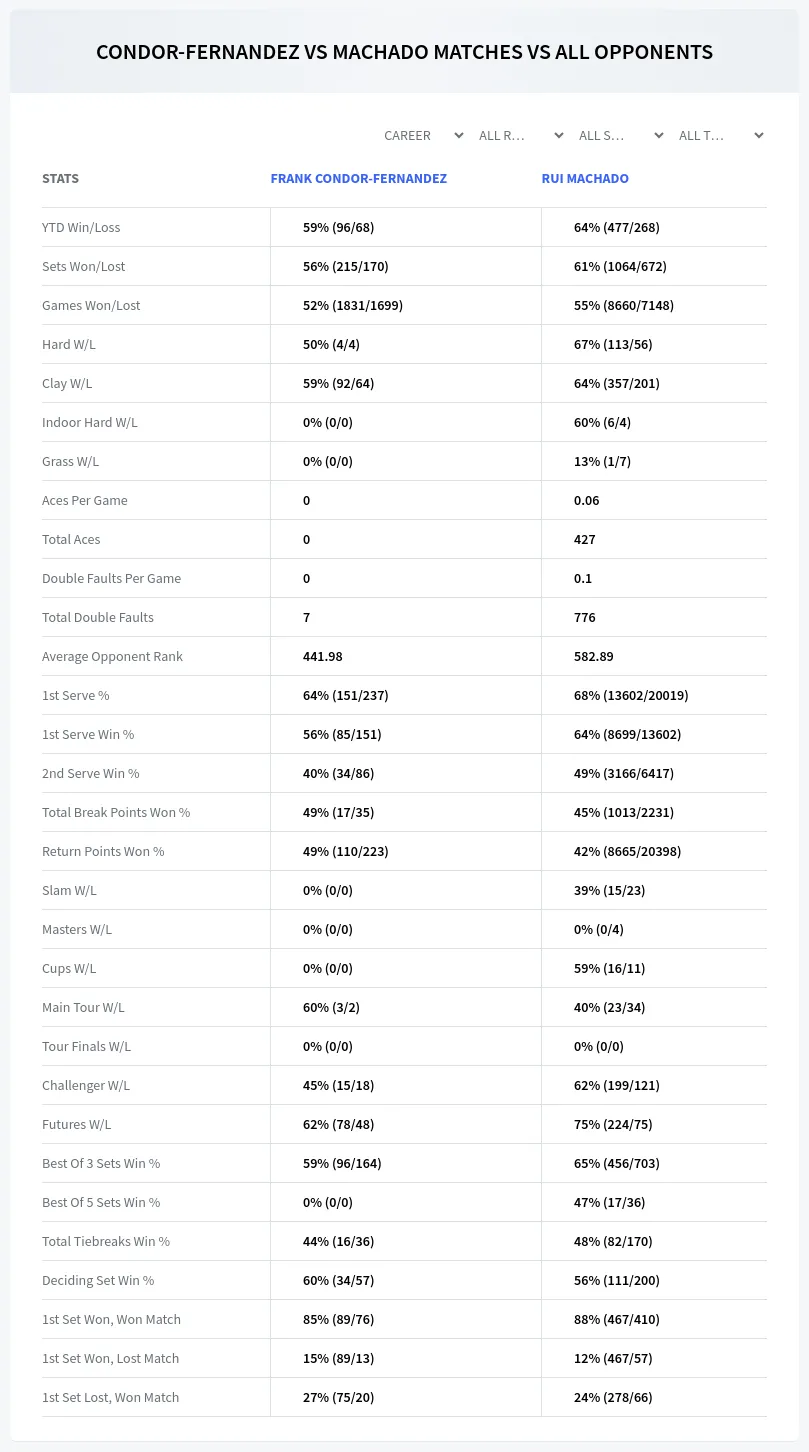Click the chevron arrow beside ALL R...

(x=558, y=135)
